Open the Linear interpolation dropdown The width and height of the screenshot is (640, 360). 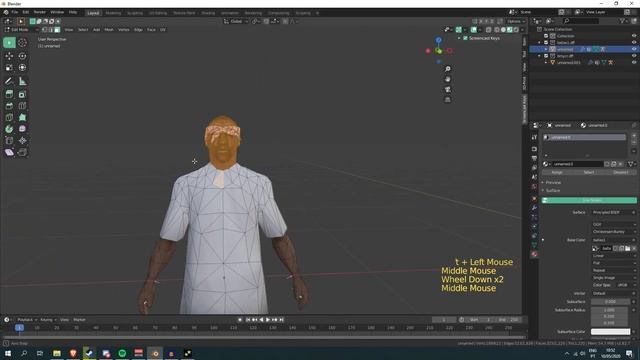pos(613,256)
